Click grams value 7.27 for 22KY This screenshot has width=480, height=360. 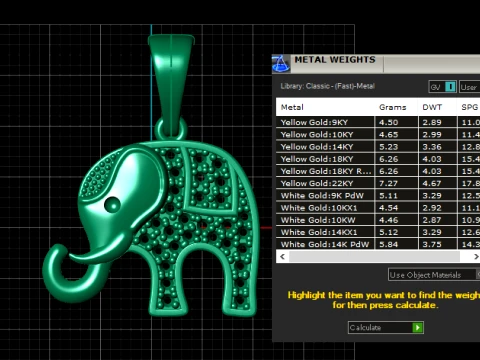388,183
